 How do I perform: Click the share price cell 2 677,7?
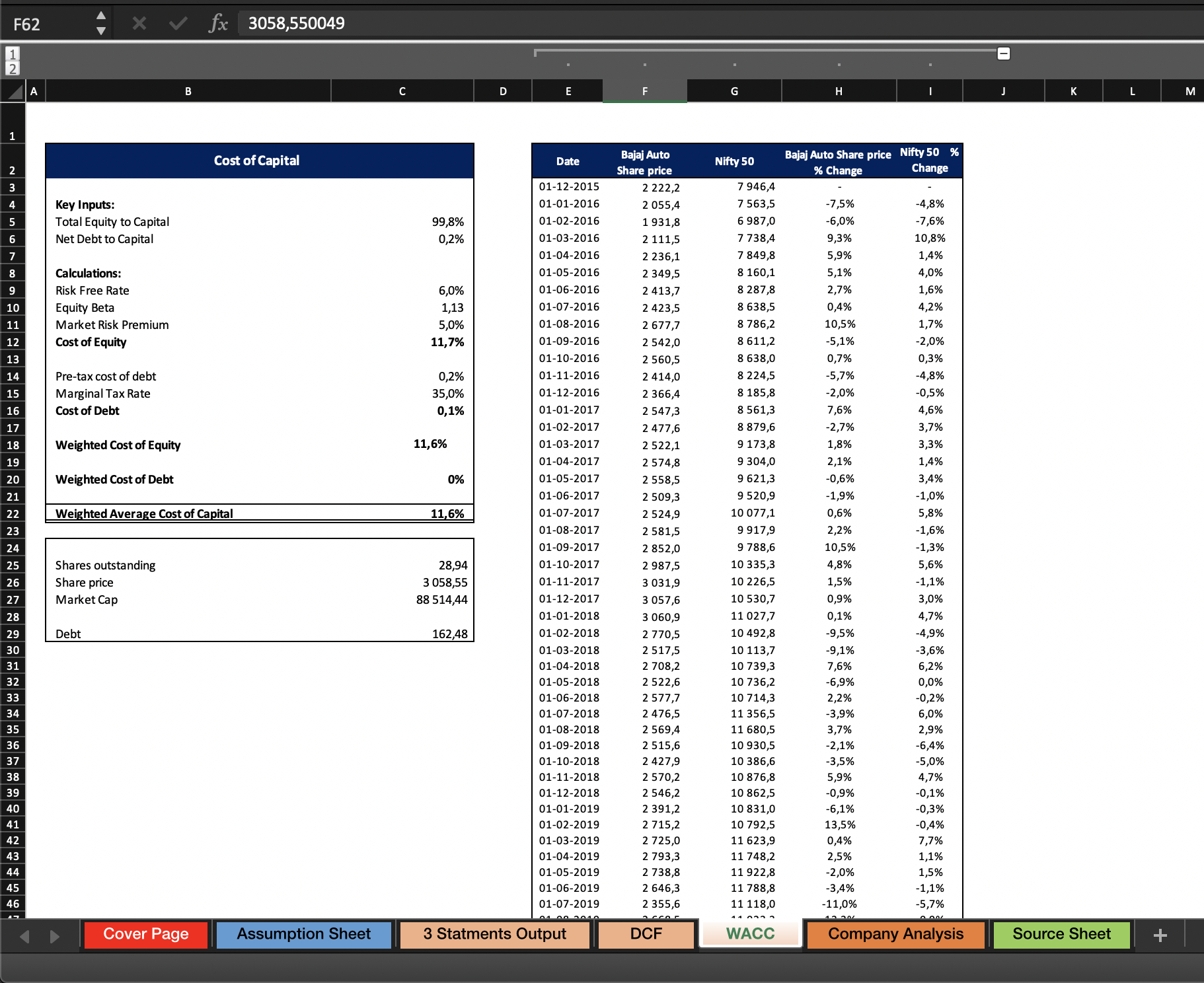click(661, 325)
